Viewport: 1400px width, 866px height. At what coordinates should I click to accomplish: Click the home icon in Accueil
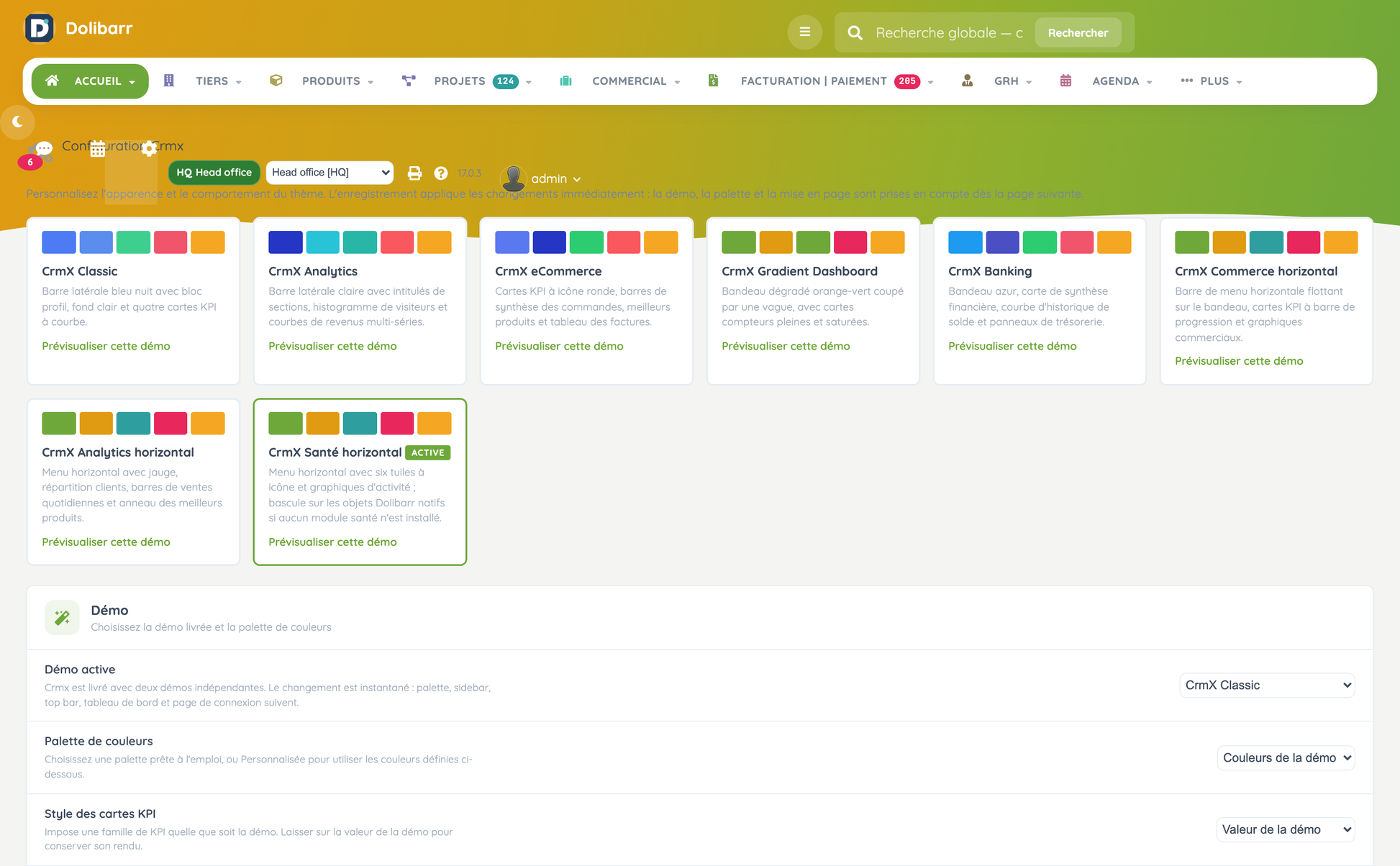tap(52, 81)
